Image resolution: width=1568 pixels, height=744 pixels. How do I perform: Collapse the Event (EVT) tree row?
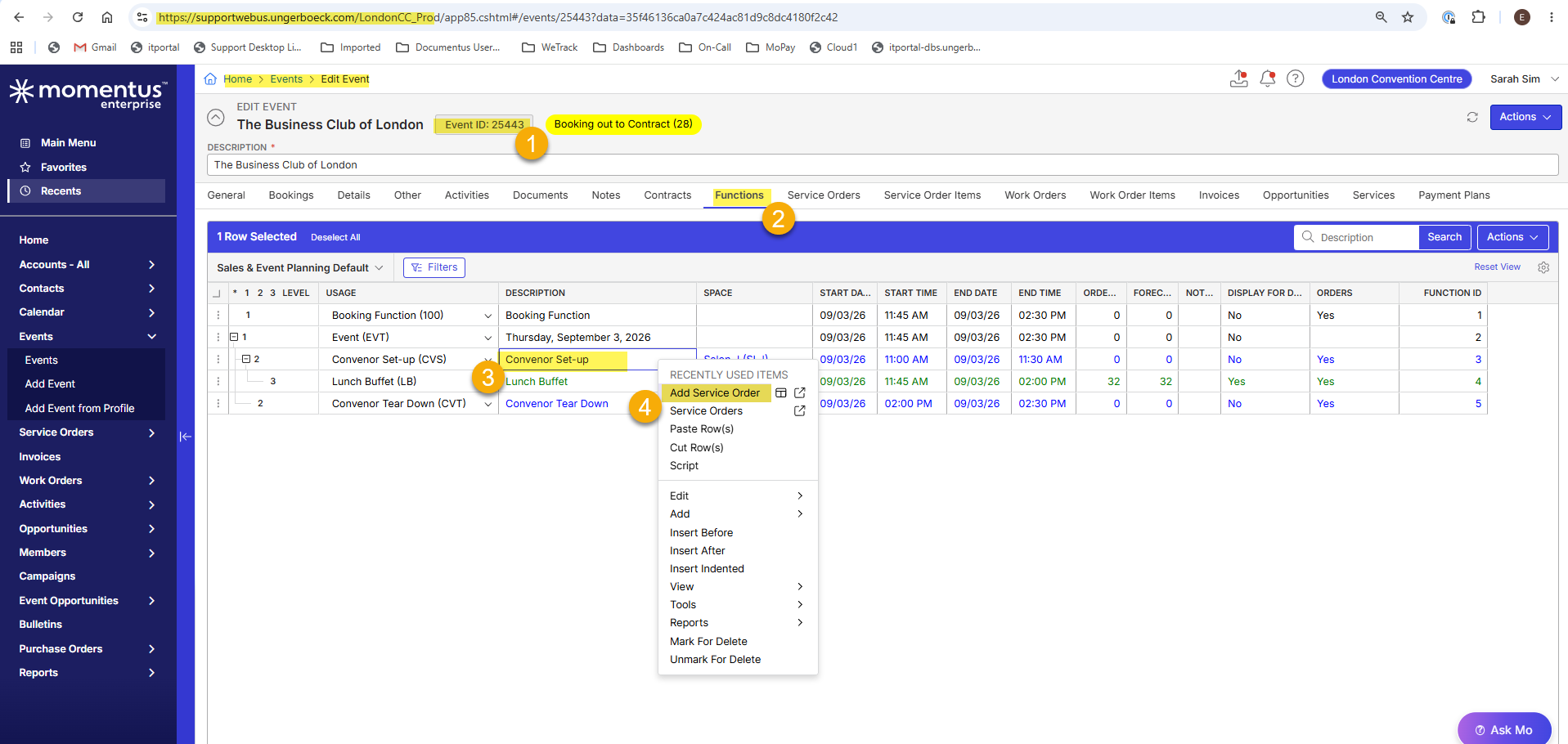tap(234, 337)
